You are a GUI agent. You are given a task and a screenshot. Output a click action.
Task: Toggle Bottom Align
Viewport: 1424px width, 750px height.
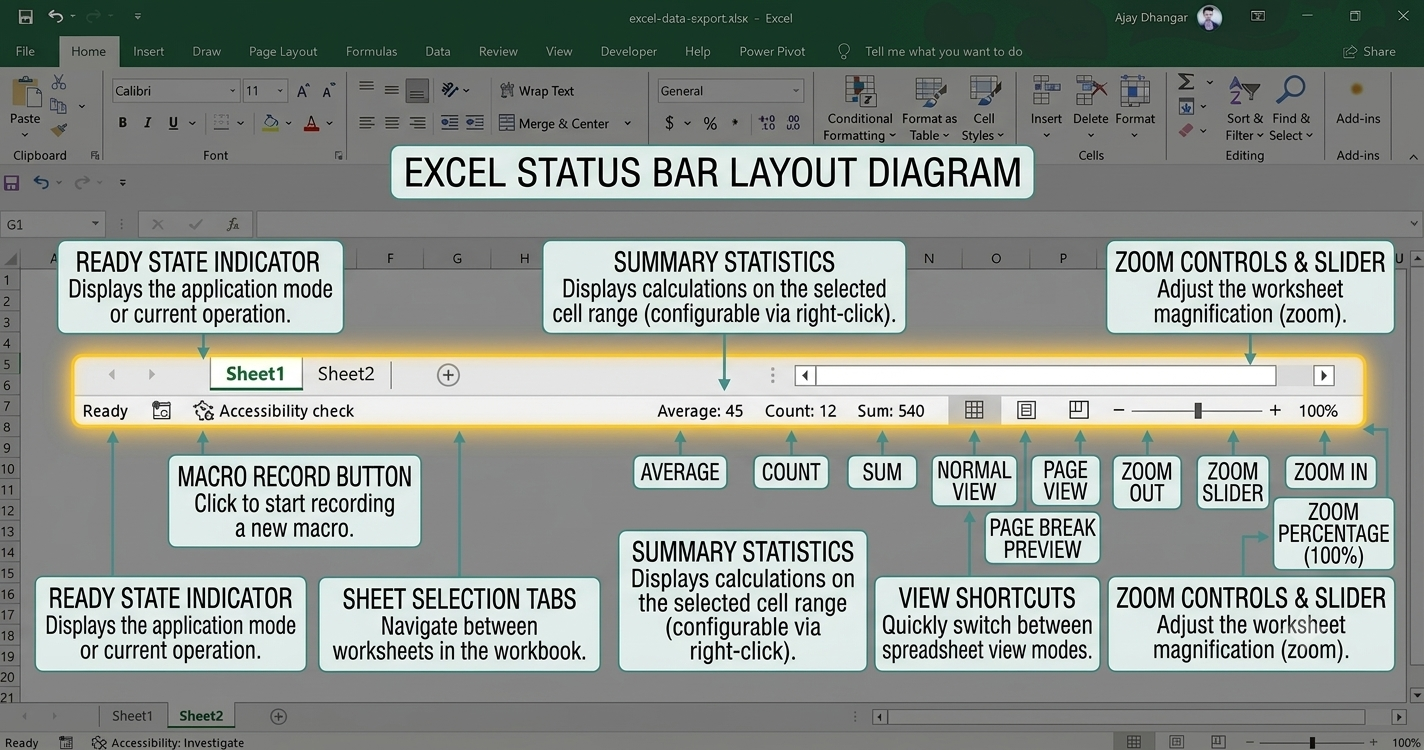click(417, 91)
